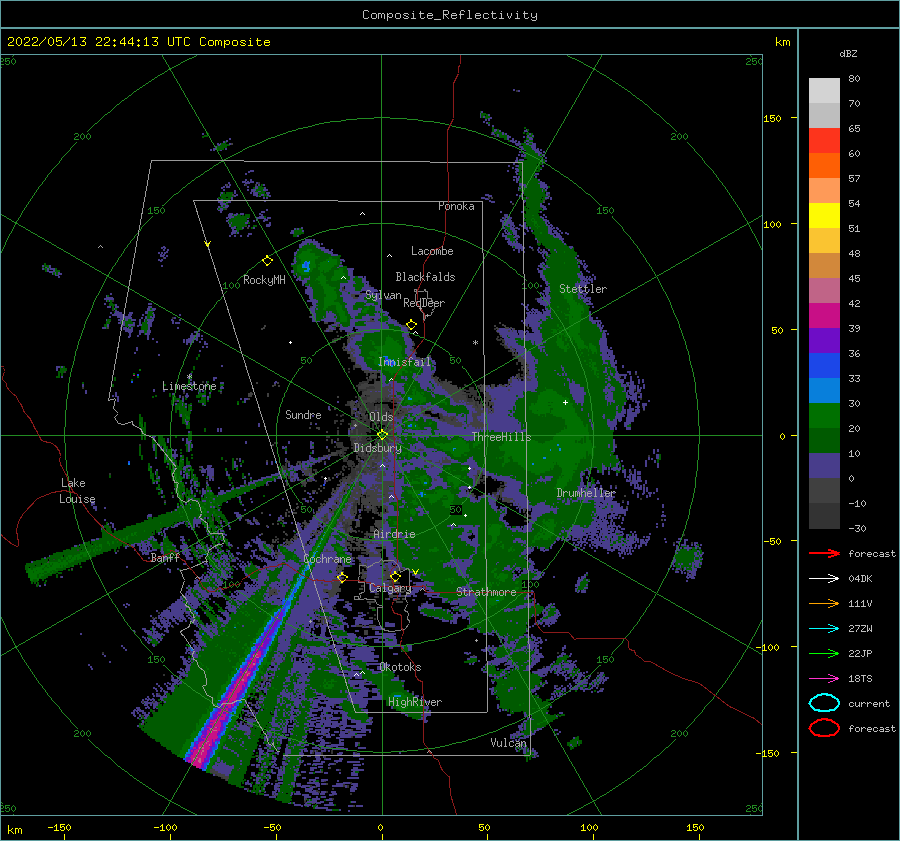Select radar center diamond above Didsbury
Screen dimensions: 900x841
pyautogui.click(x=382, y=435)
